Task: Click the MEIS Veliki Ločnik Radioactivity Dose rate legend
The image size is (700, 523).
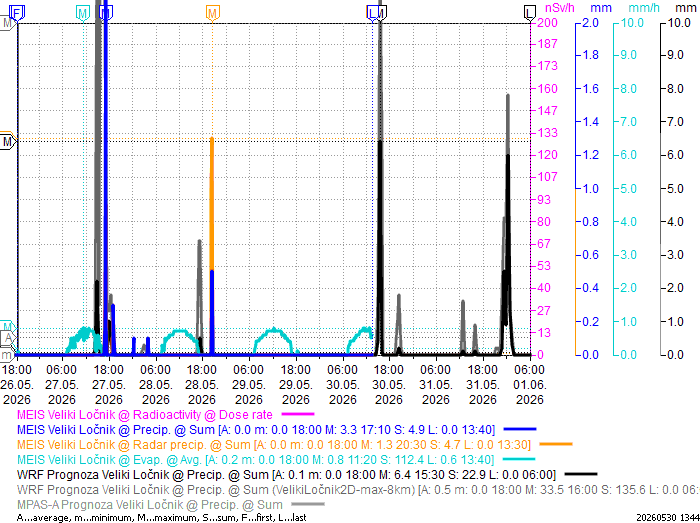Action: coord(145,415)
